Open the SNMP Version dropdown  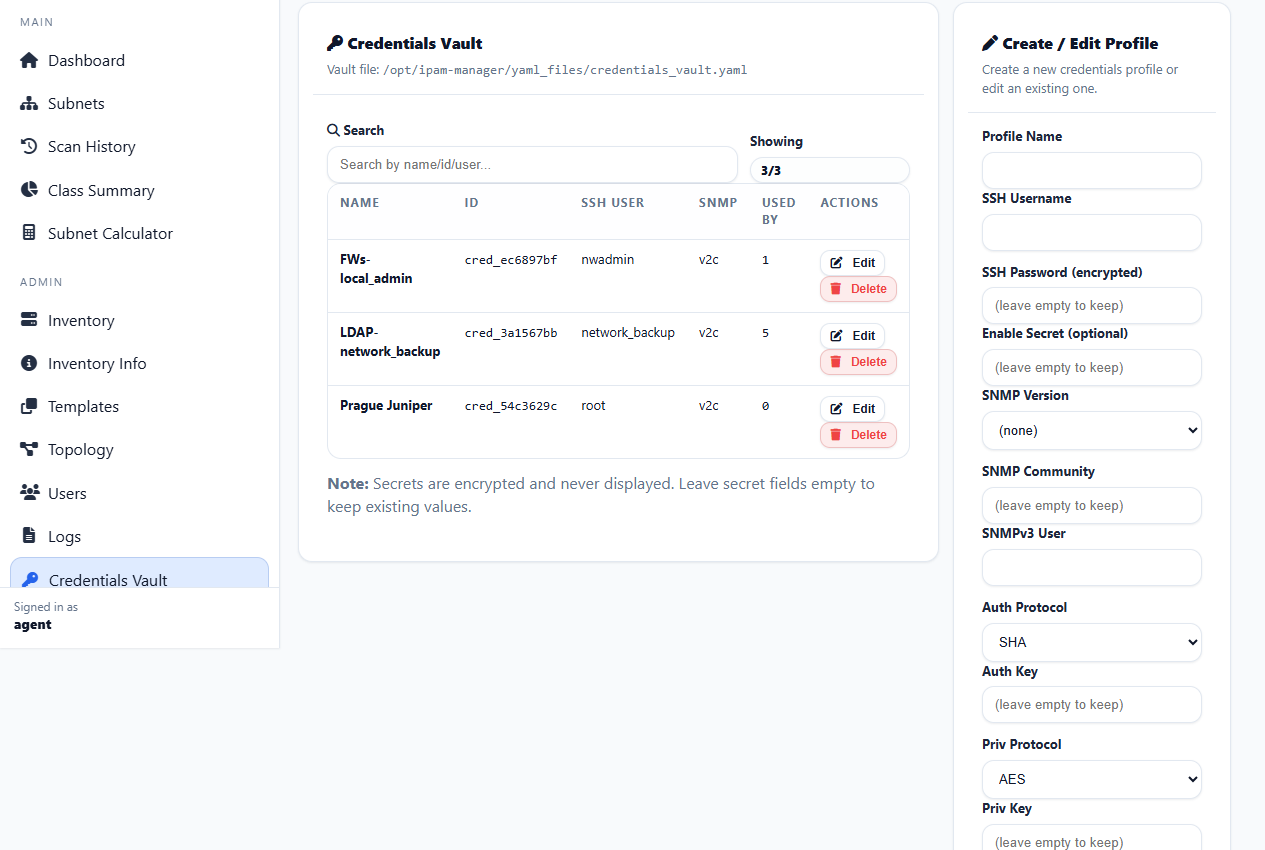(1092, 430)
